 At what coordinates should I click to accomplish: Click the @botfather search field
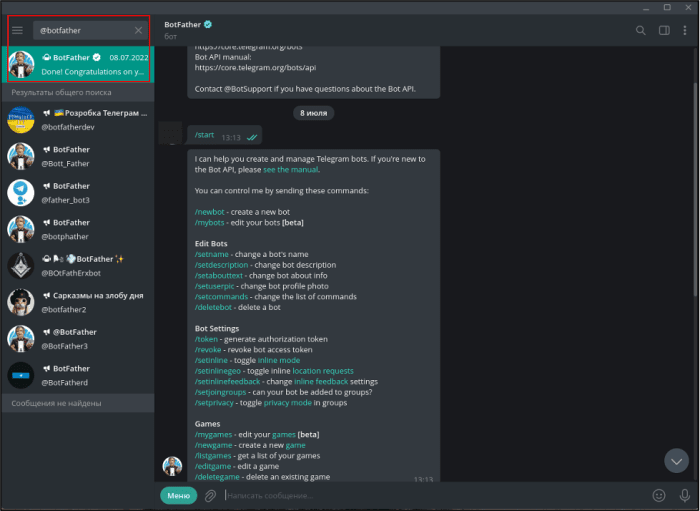pyautogui.click(x=85, y=30)
